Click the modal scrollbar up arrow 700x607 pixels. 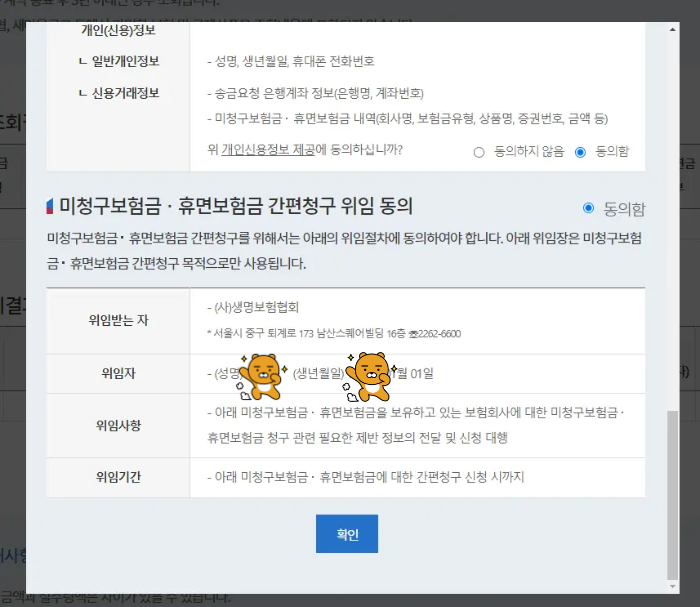pos(672,29)
